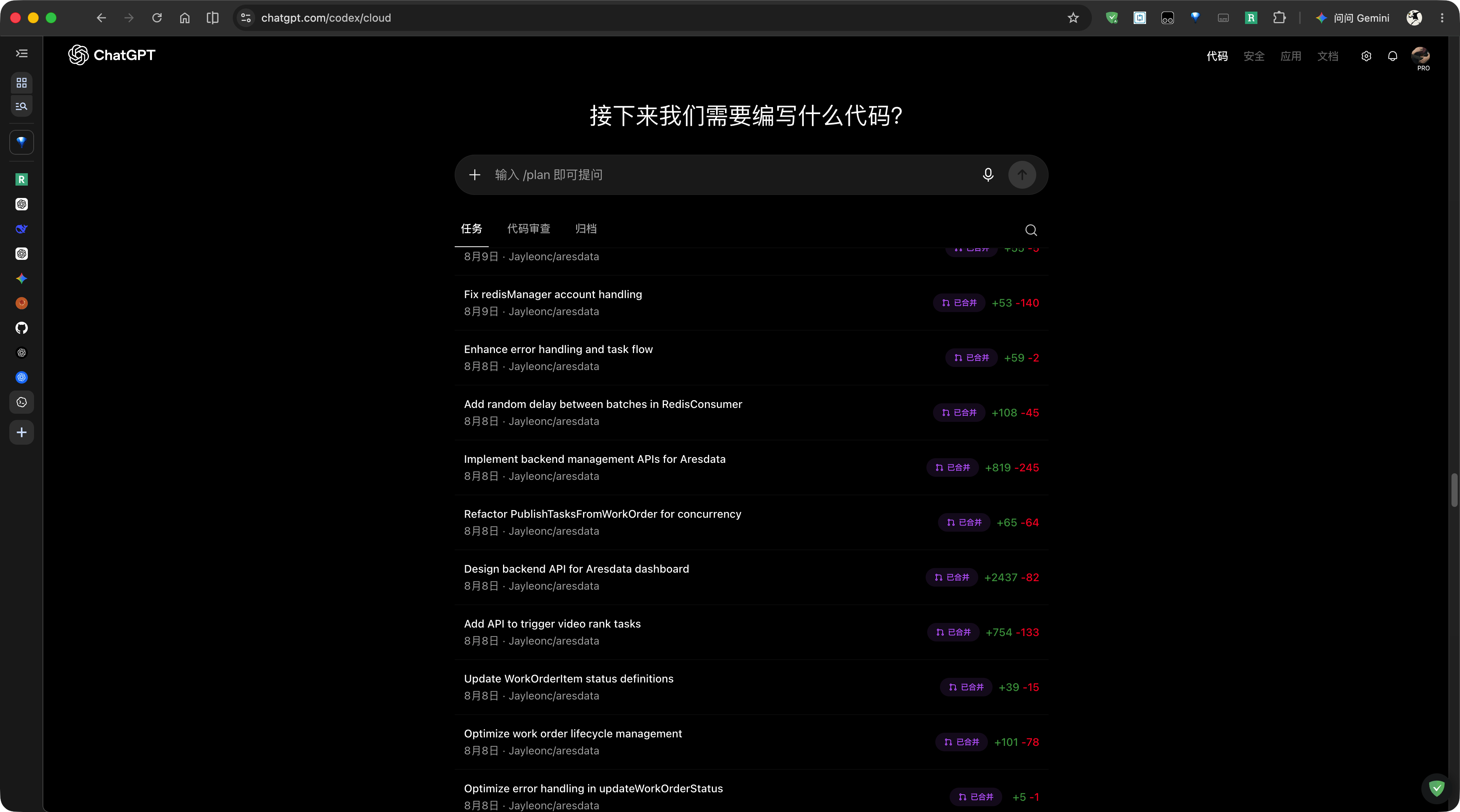The image size is (1460, 812).
Task: Open task Add random delay between batches
Action: pos(752,413)
